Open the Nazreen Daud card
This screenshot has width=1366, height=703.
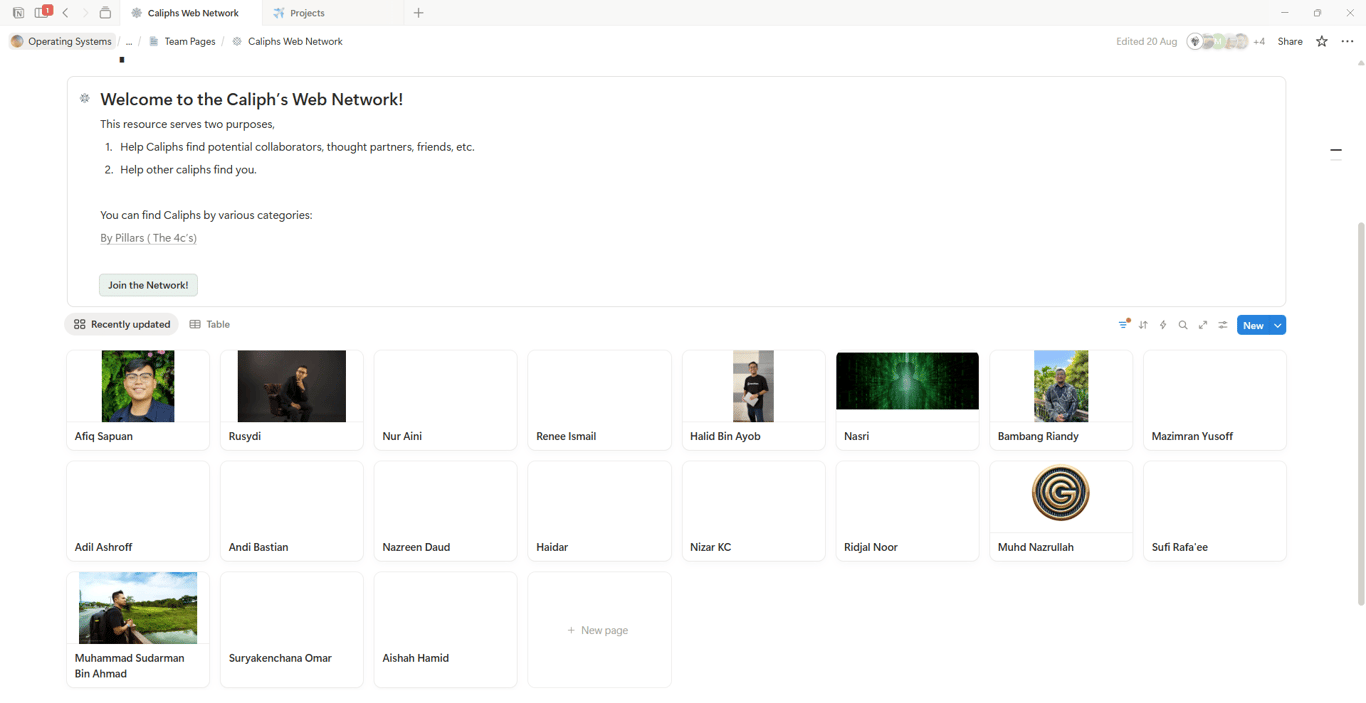click(x=446, y=511)
